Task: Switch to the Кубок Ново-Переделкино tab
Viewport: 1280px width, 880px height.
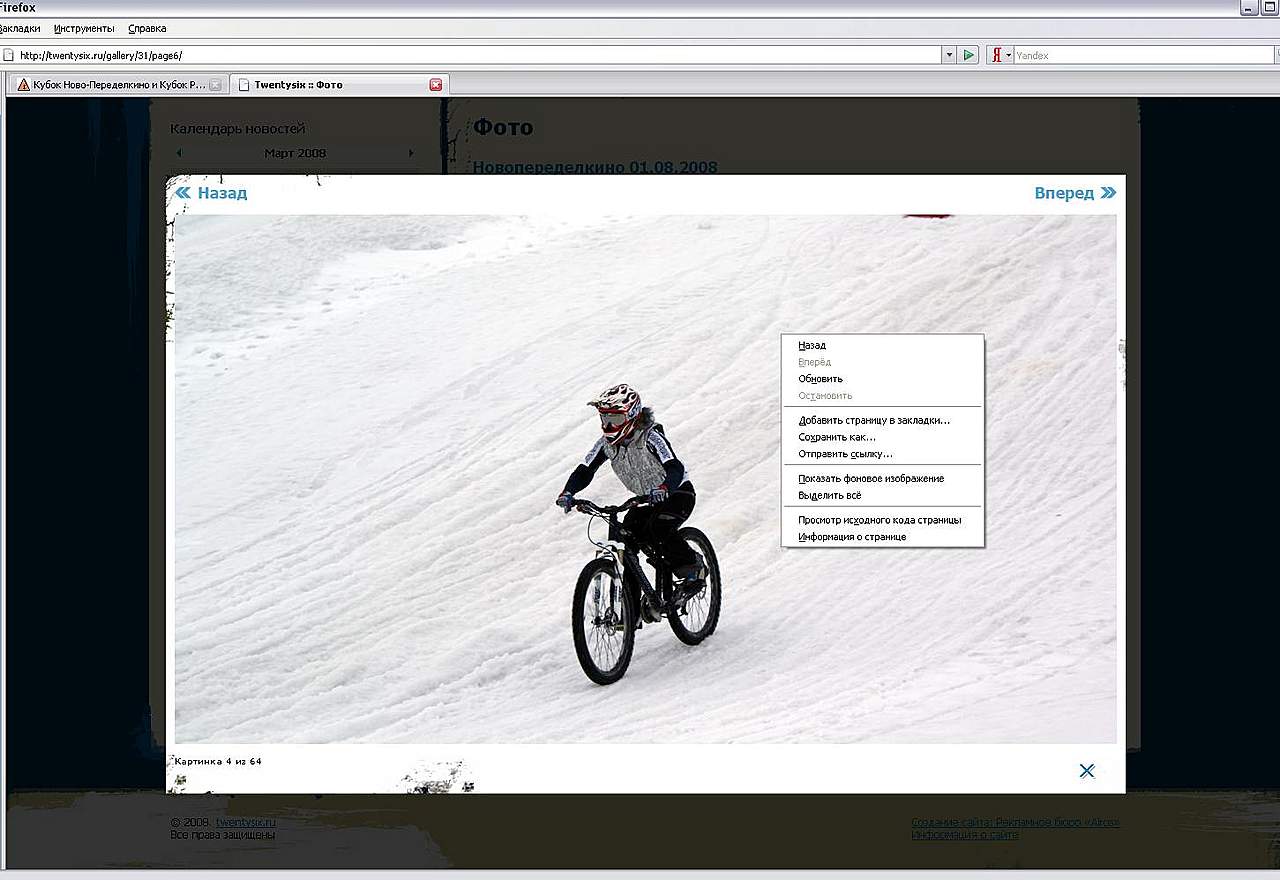Action: [118, 85]
